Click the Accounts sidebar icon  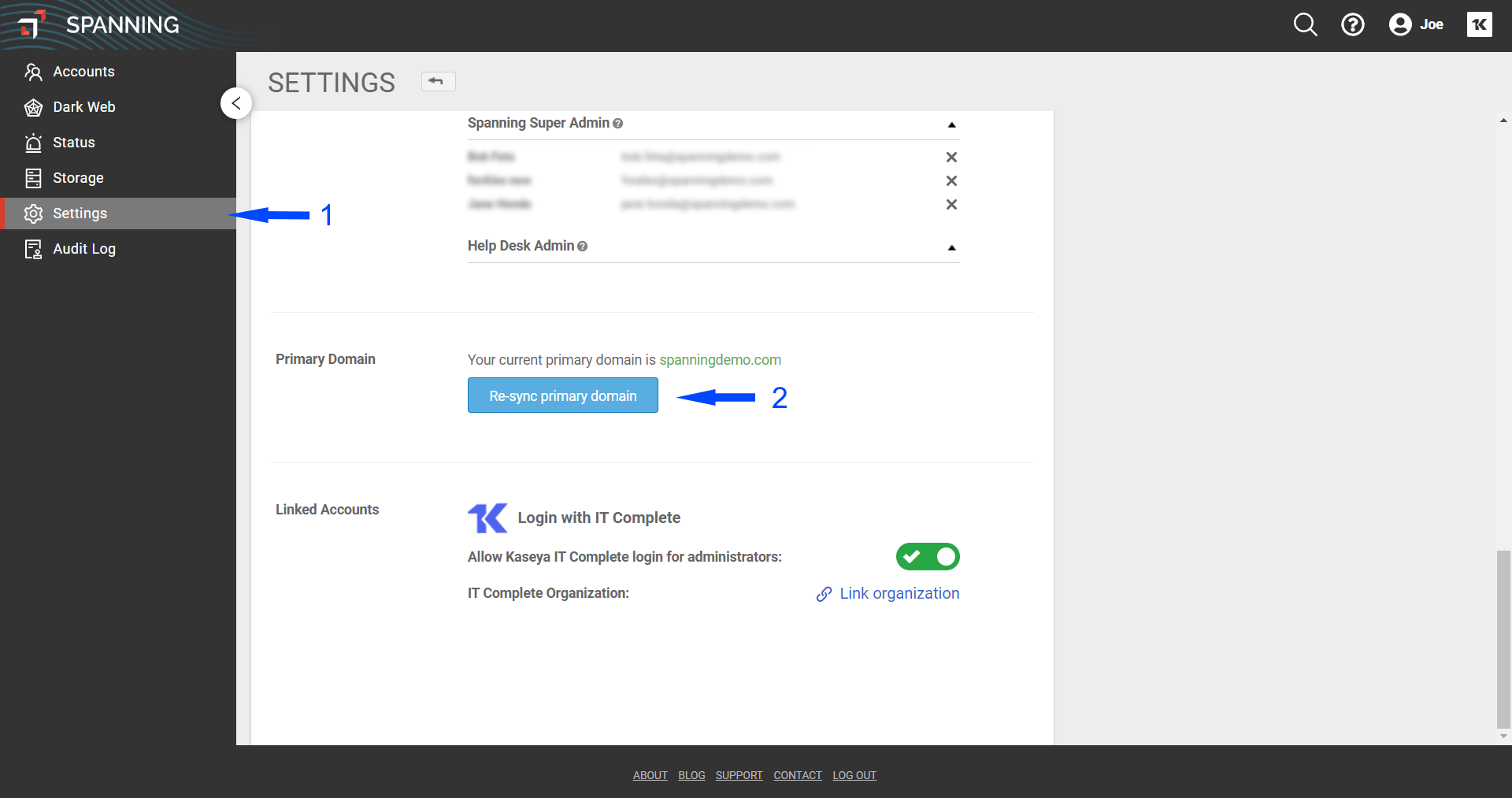pos(33,72)
